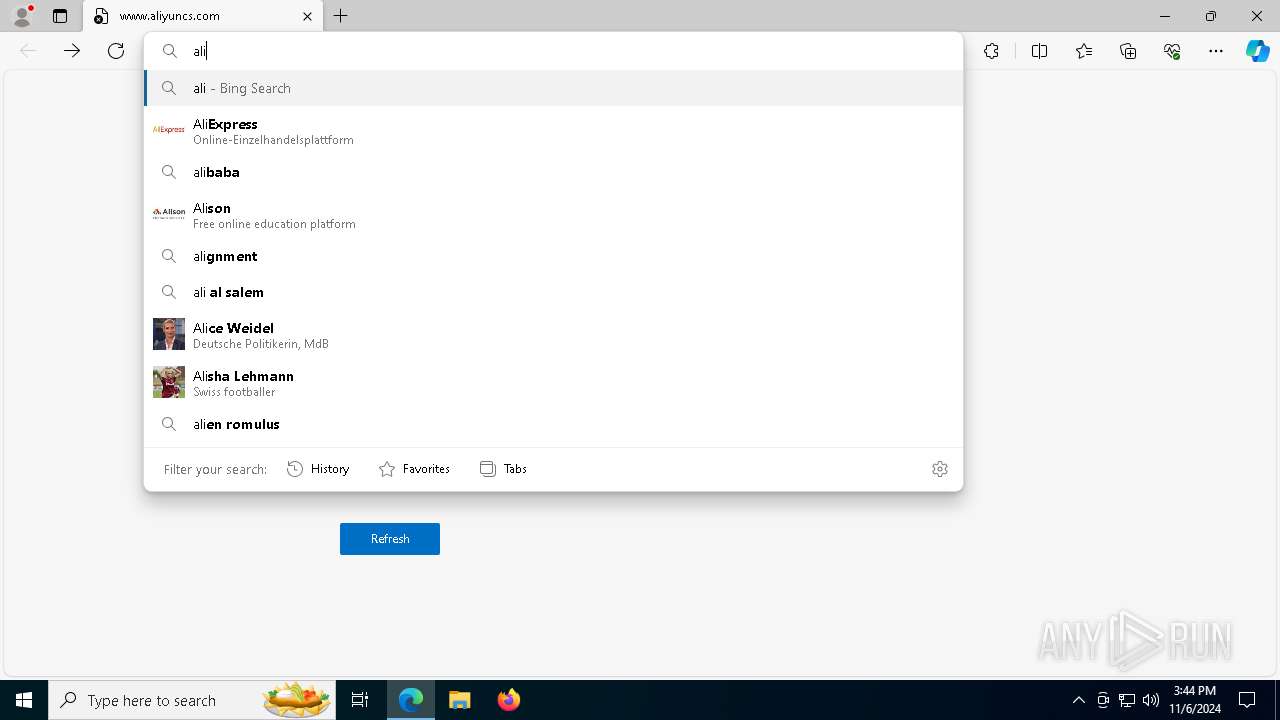
Task: Launch Firefox from the taskbar
Action: click(509, 700)
